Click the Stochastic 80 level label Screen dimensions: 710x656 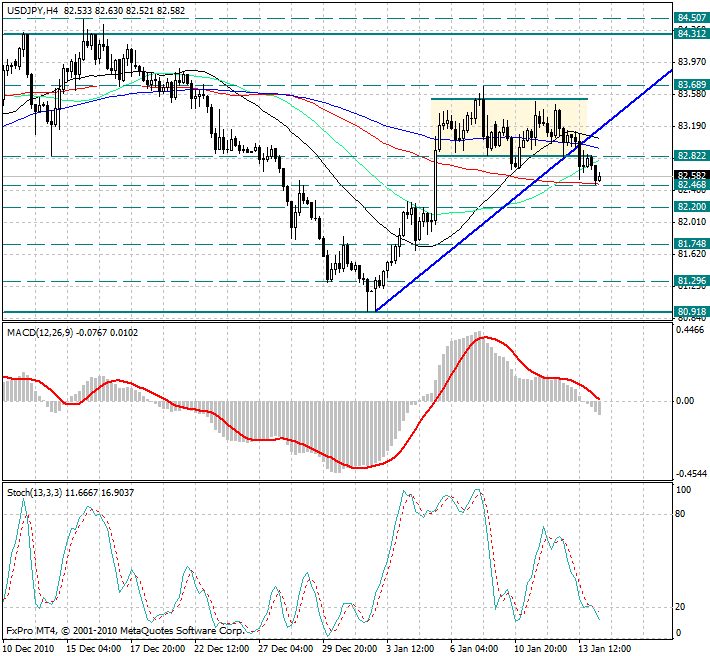(681, 514)
